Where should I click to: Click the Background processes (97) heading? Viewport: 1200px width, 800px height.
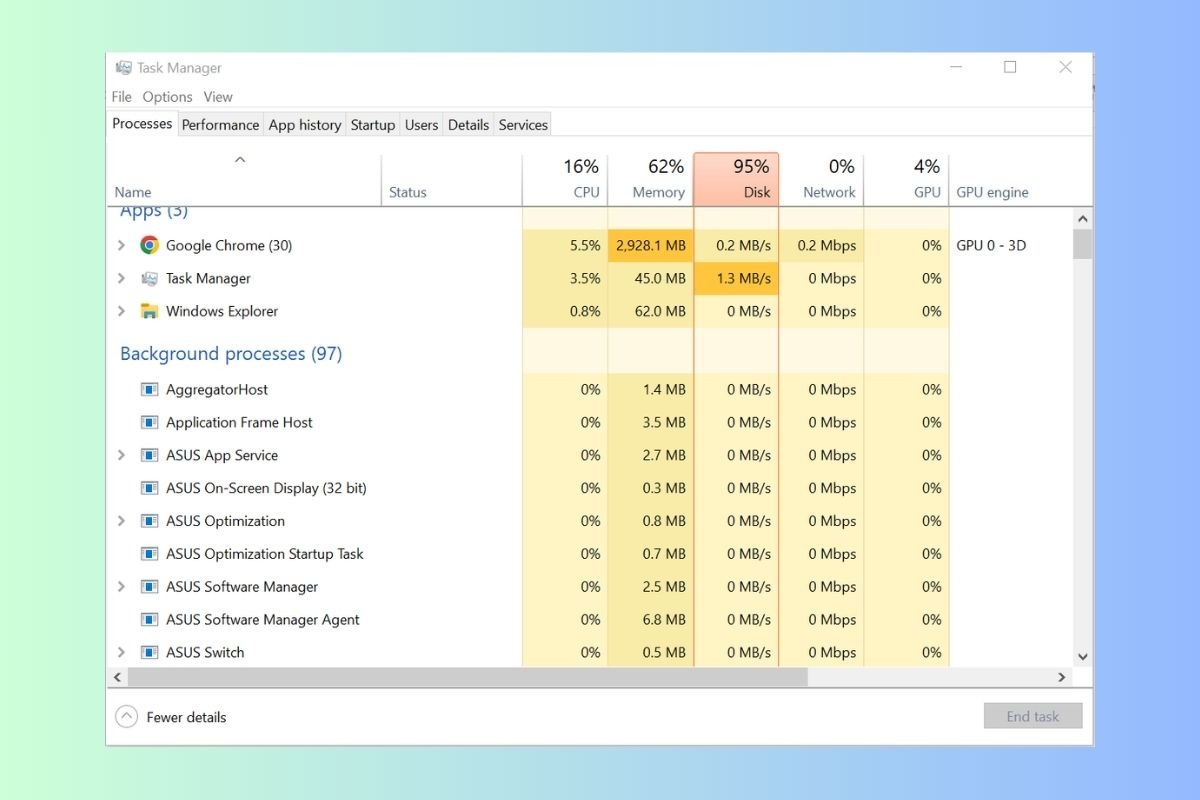[x=231, y=354]
